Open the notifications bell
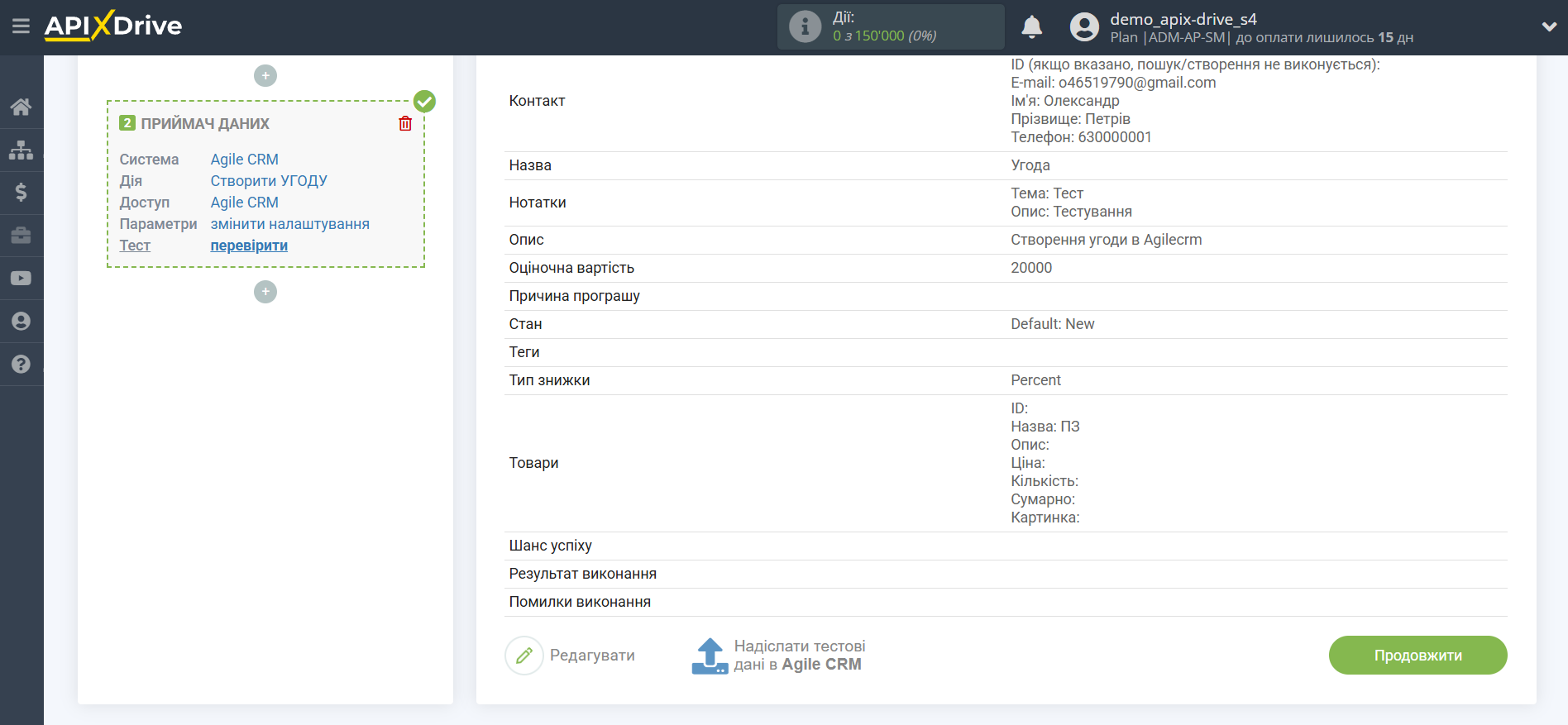This screenshot has width=1568, height=725. 1031,26
